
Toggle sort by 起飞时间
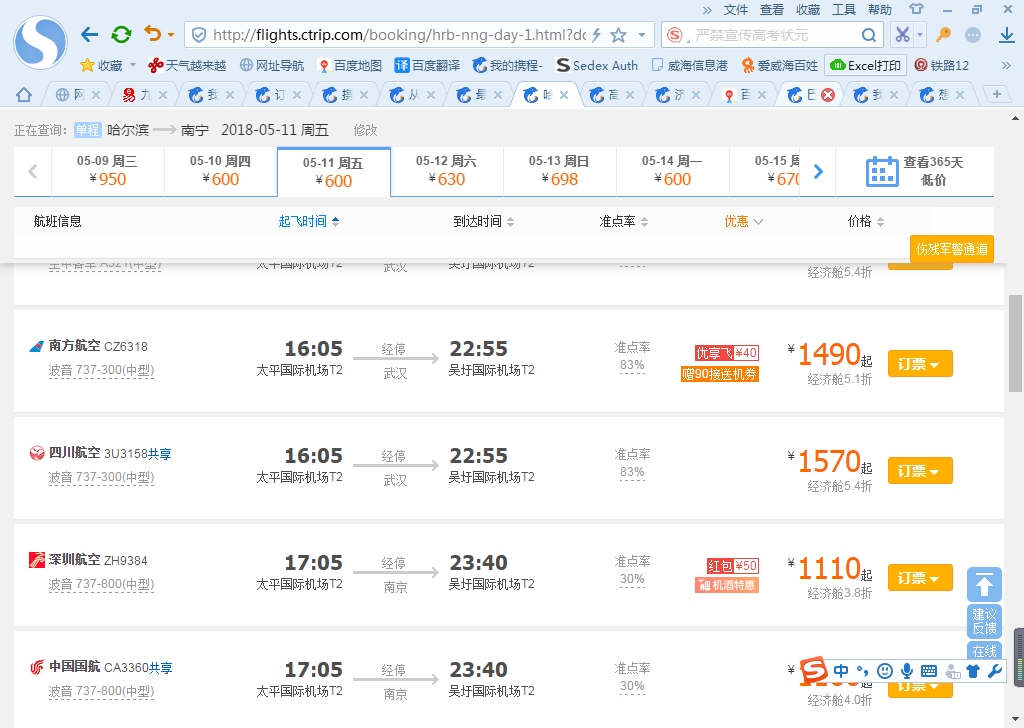309,221
